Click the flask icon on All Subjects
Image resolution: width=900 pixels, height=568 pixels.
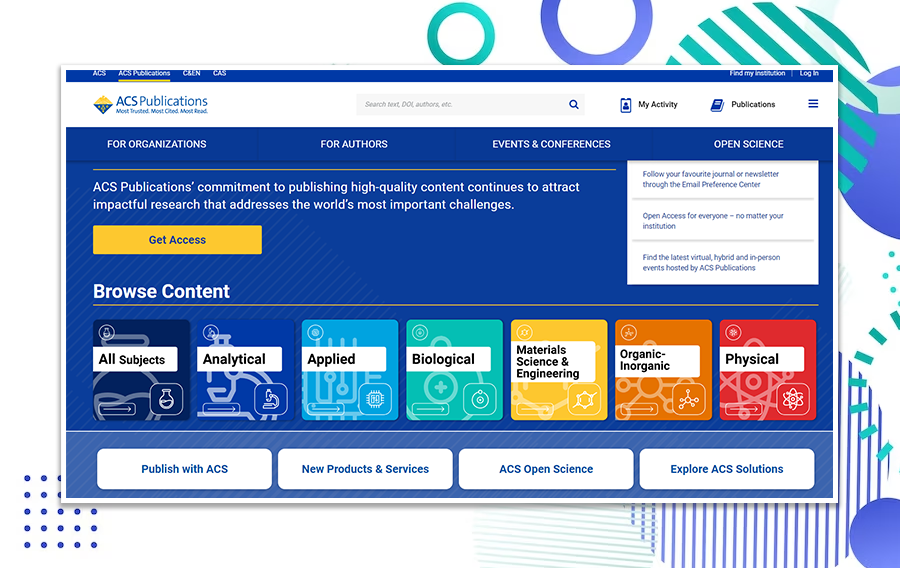(x=167, y=399)
